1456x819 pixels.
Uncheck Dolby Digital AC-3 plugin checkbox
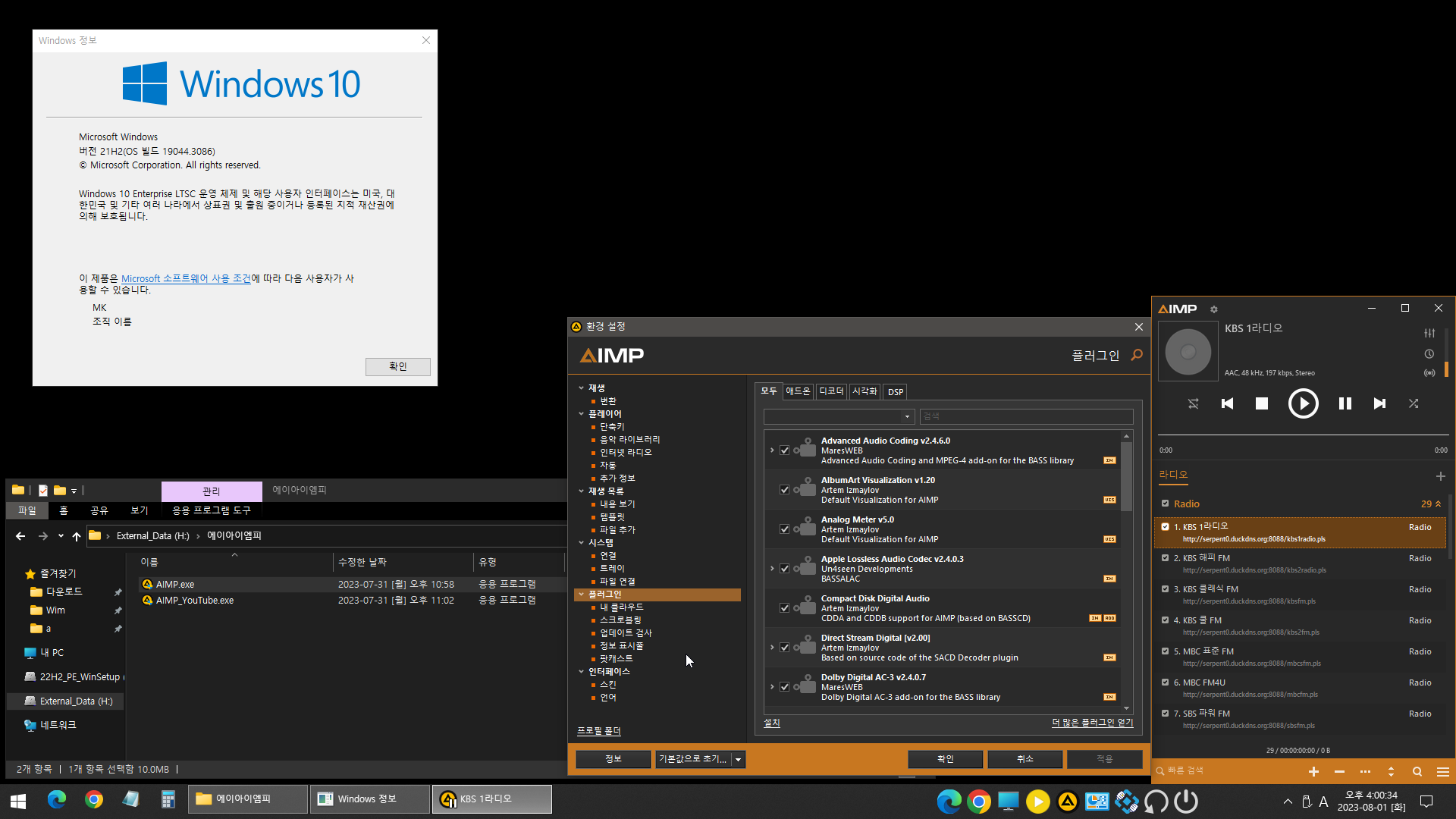pyautogui.click(x=785, y=687)
